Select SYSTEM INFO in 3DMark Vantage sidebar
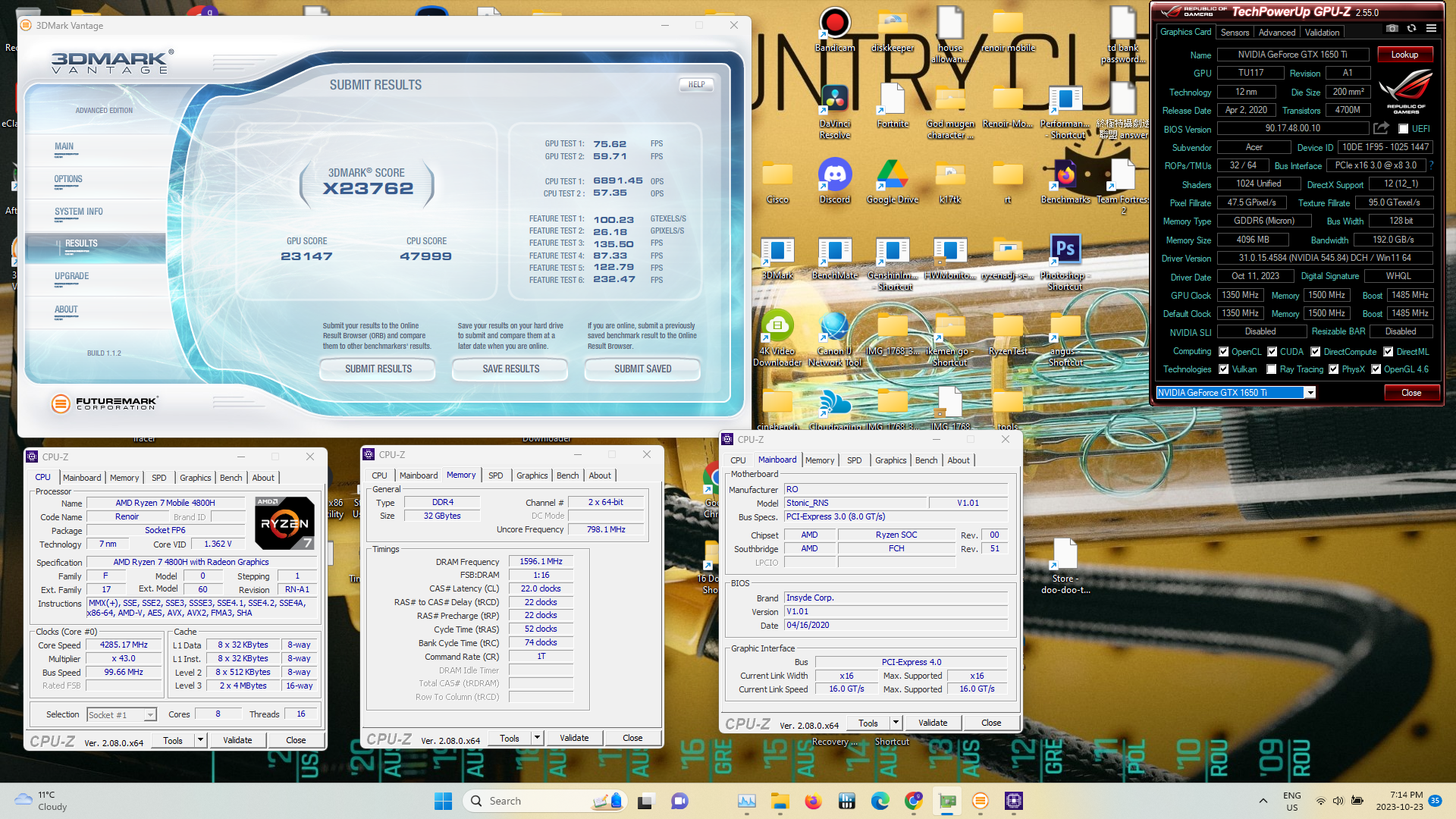This screenshot has width=1456, height=819. coord(78,212)
